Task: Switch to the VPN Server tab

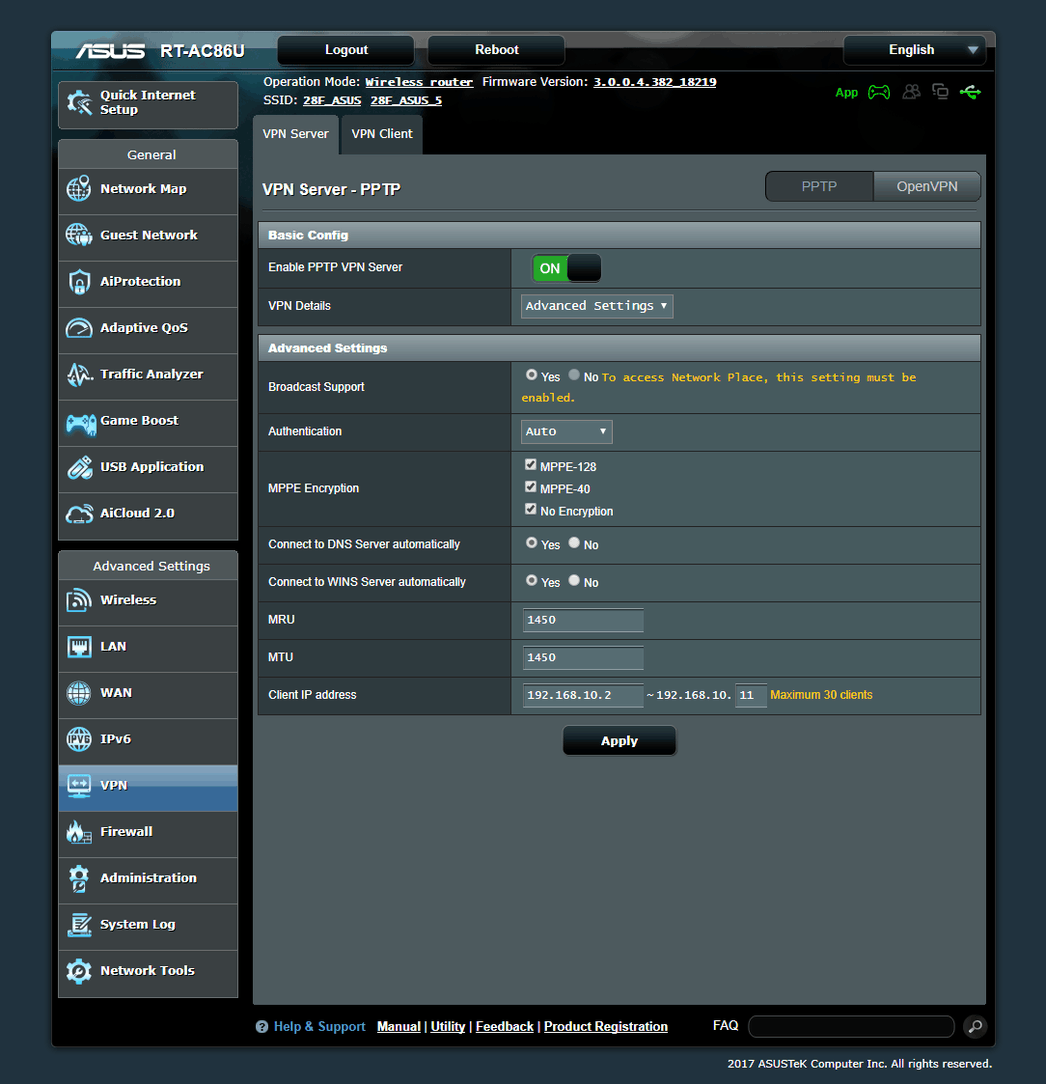Action: (x=295, y=134)
